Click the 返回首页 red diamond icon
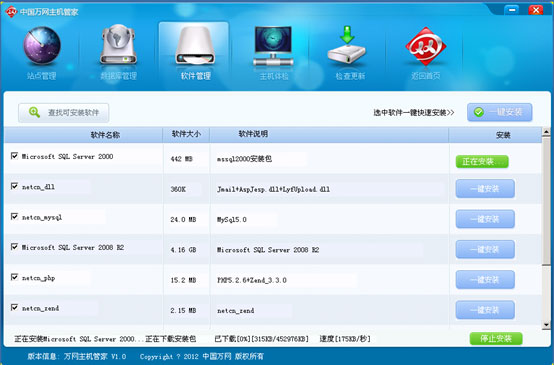The image size is (554, 365). 426,46
